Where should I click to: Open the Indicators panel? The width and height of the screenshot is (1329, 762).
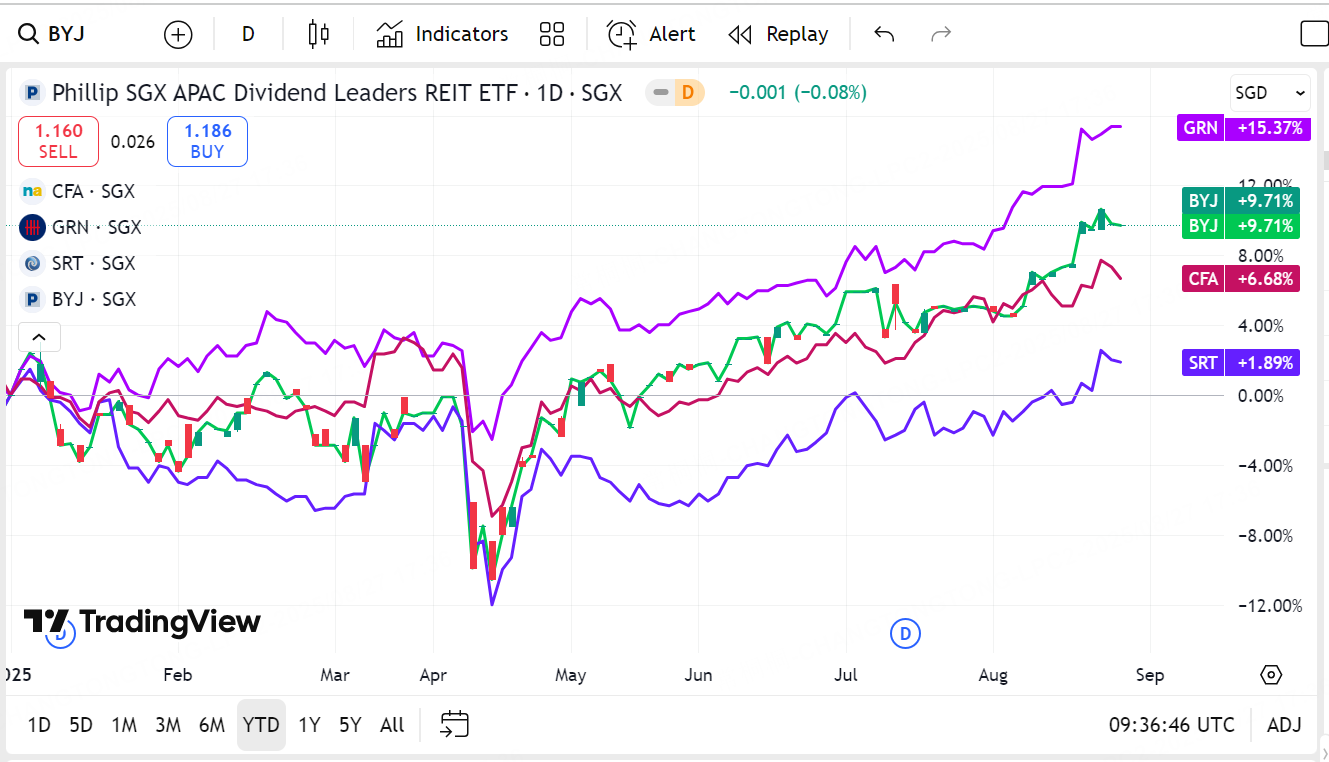pyautogui.click(x=442, y=34)
